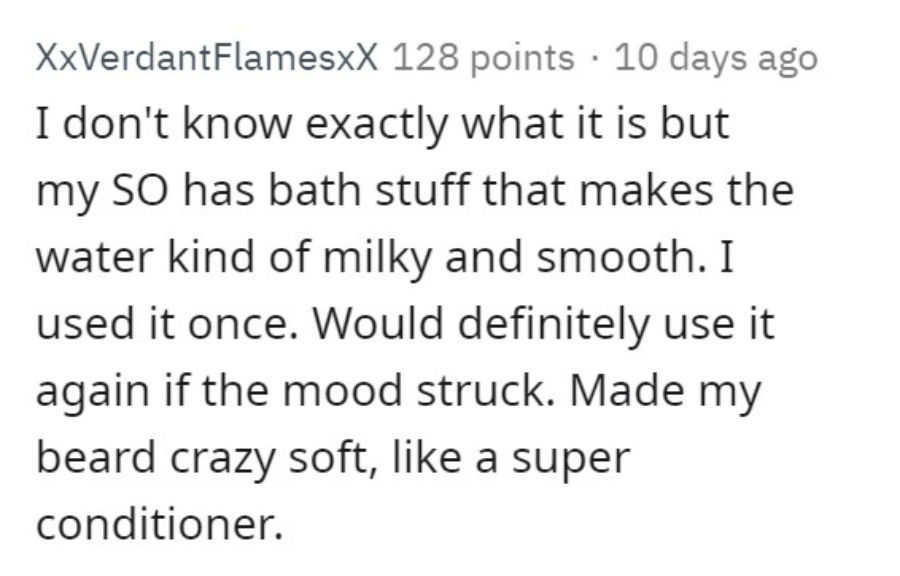This screenshot has height=576, width=900.
Task: Click the word "conditioner" on the last line
Action: (155, 524)
